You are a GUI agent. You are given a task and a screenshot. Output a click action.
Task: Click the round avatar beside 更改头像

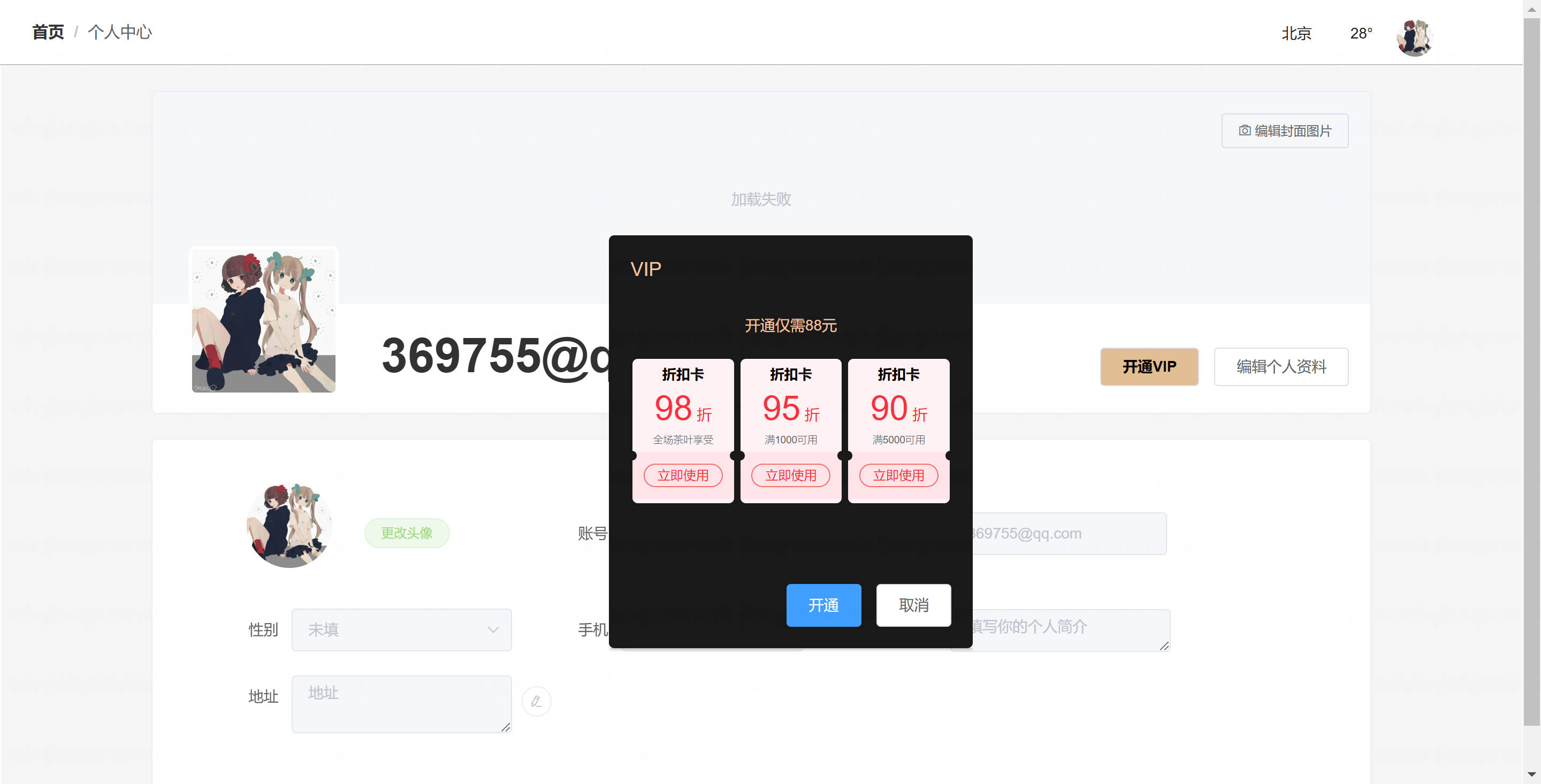tap(289, 525)
